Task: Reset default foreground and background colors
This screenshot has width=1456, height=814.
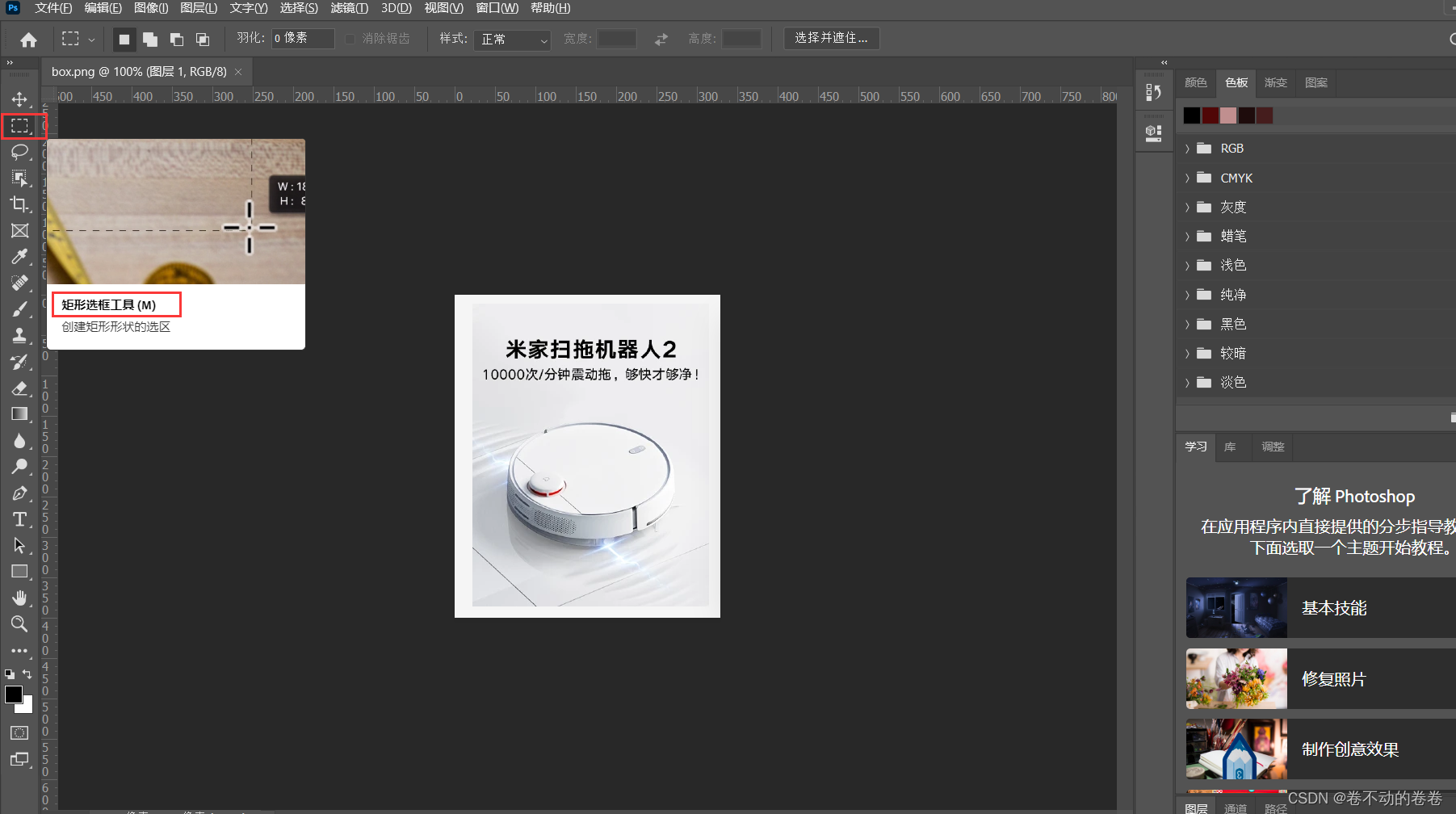Action: (x=10, y=673)
